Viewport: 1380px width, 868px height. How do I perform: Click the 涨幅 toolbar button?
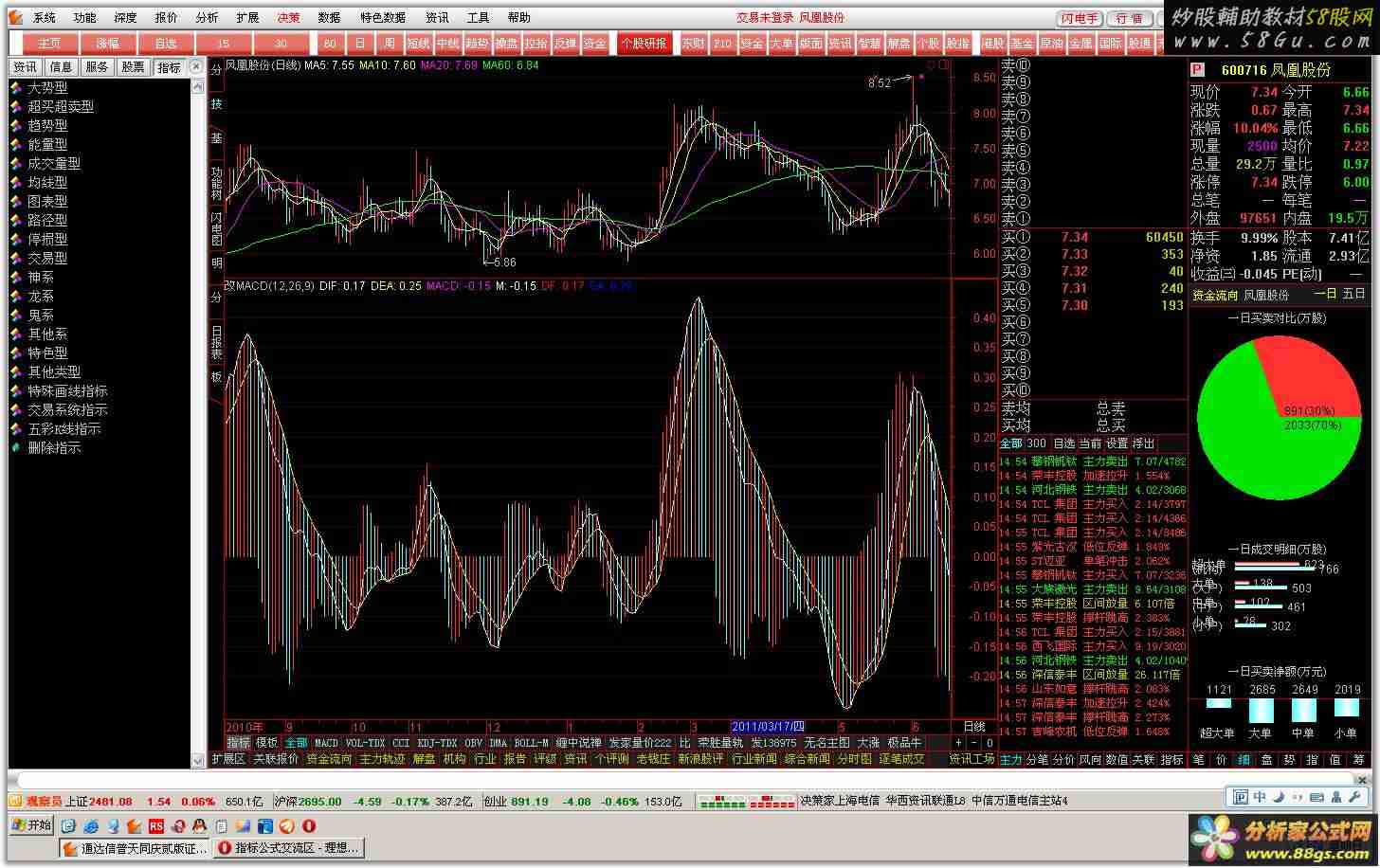pyautogui.click(x=108, y=43)
